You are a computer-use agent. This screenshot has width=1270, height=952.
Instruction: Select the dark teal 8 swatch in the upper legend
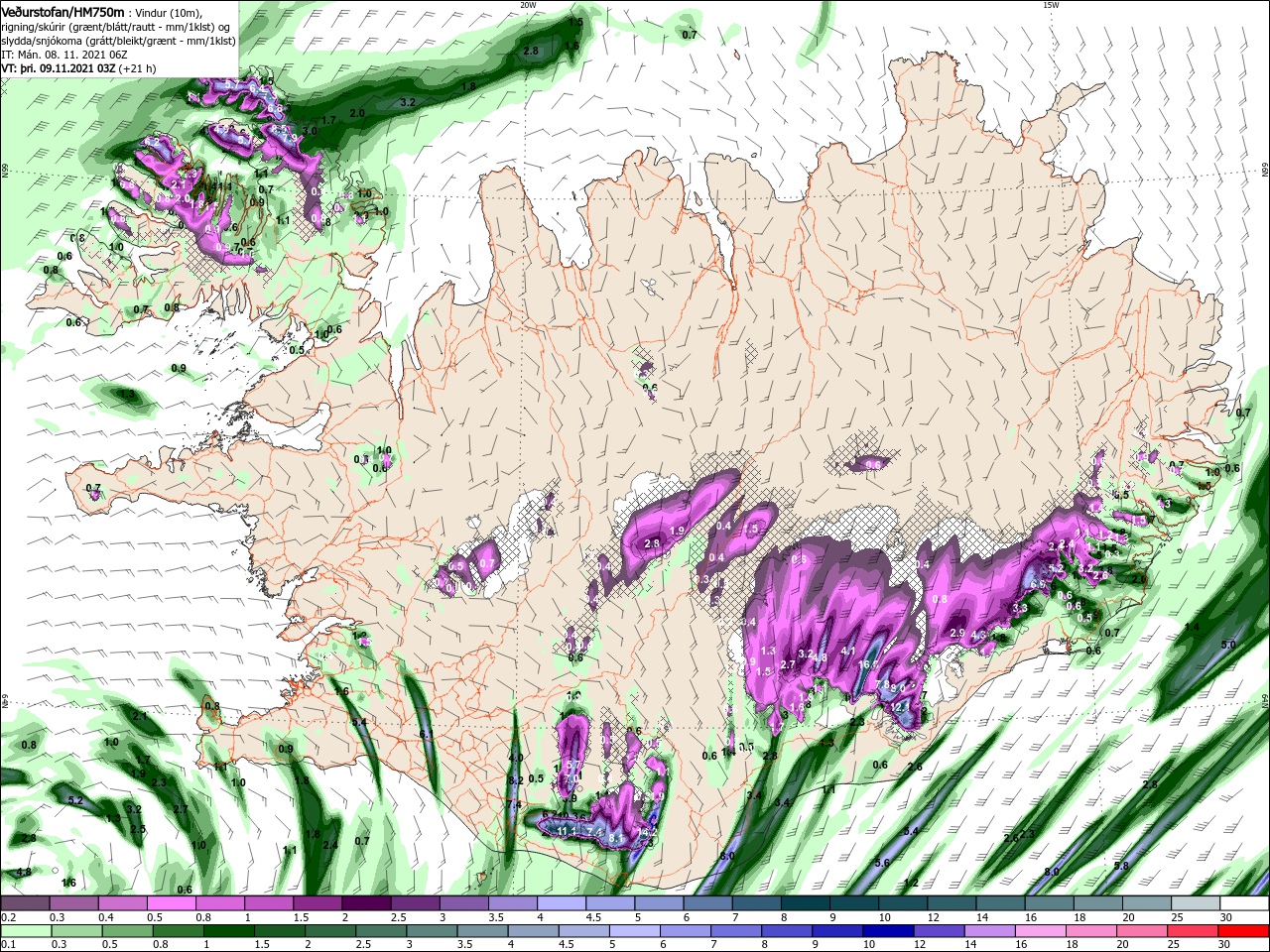point(806,904)
